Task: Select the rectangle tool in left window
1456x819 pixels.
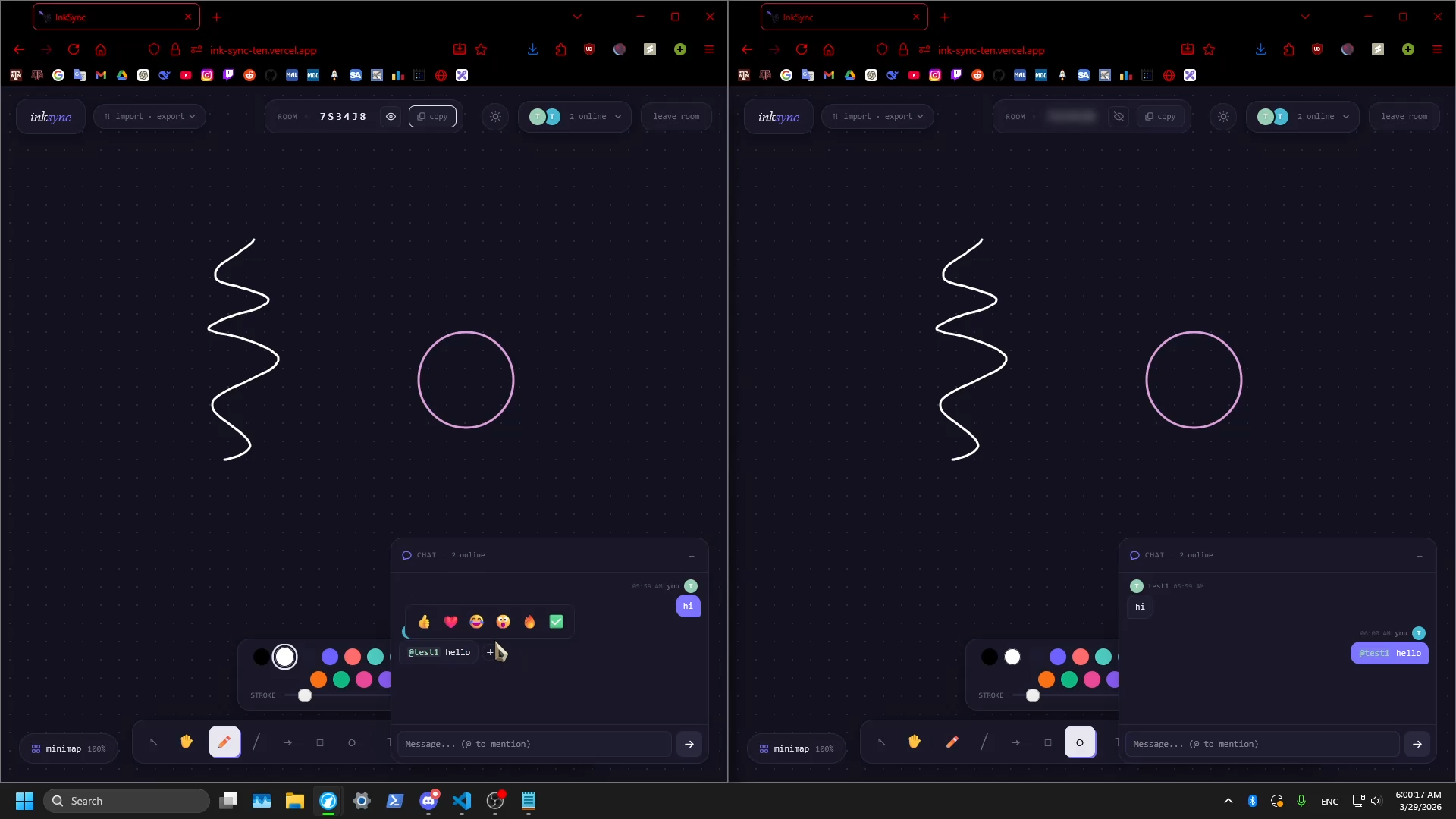Action: 320,743
